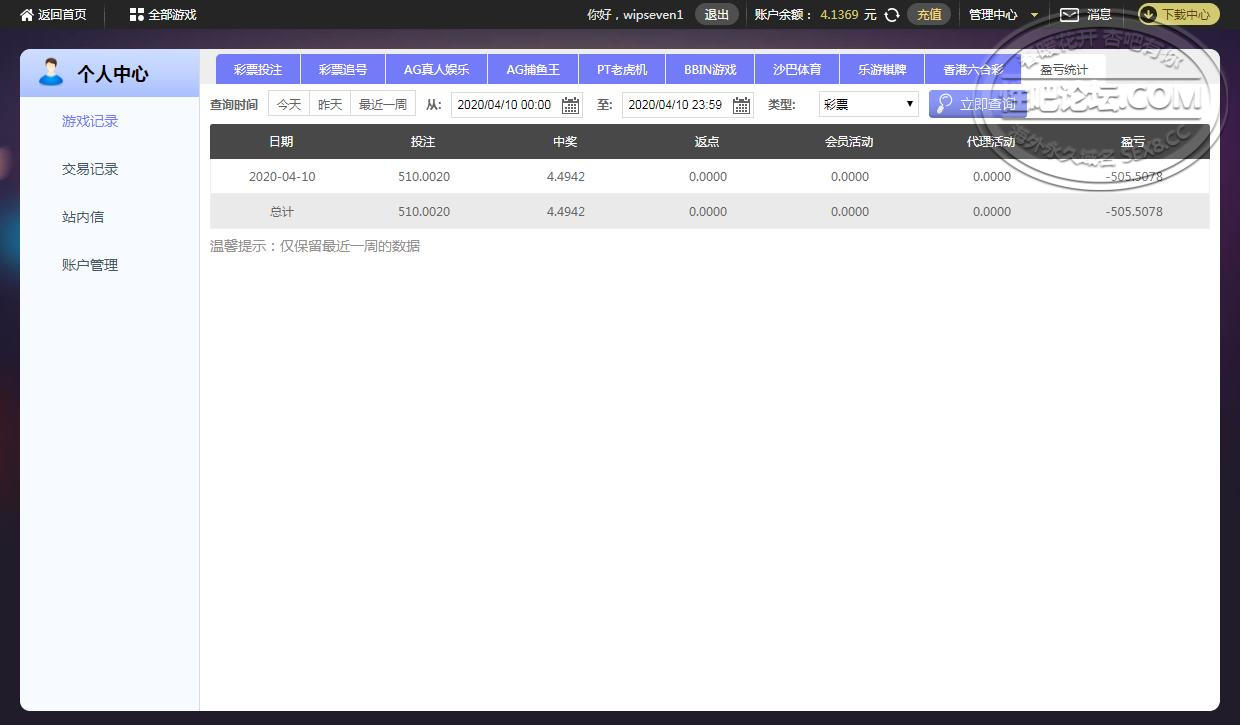Filter by 昨天 quick time button
The width and height of the screenshot is (1240, 725).
330,104
